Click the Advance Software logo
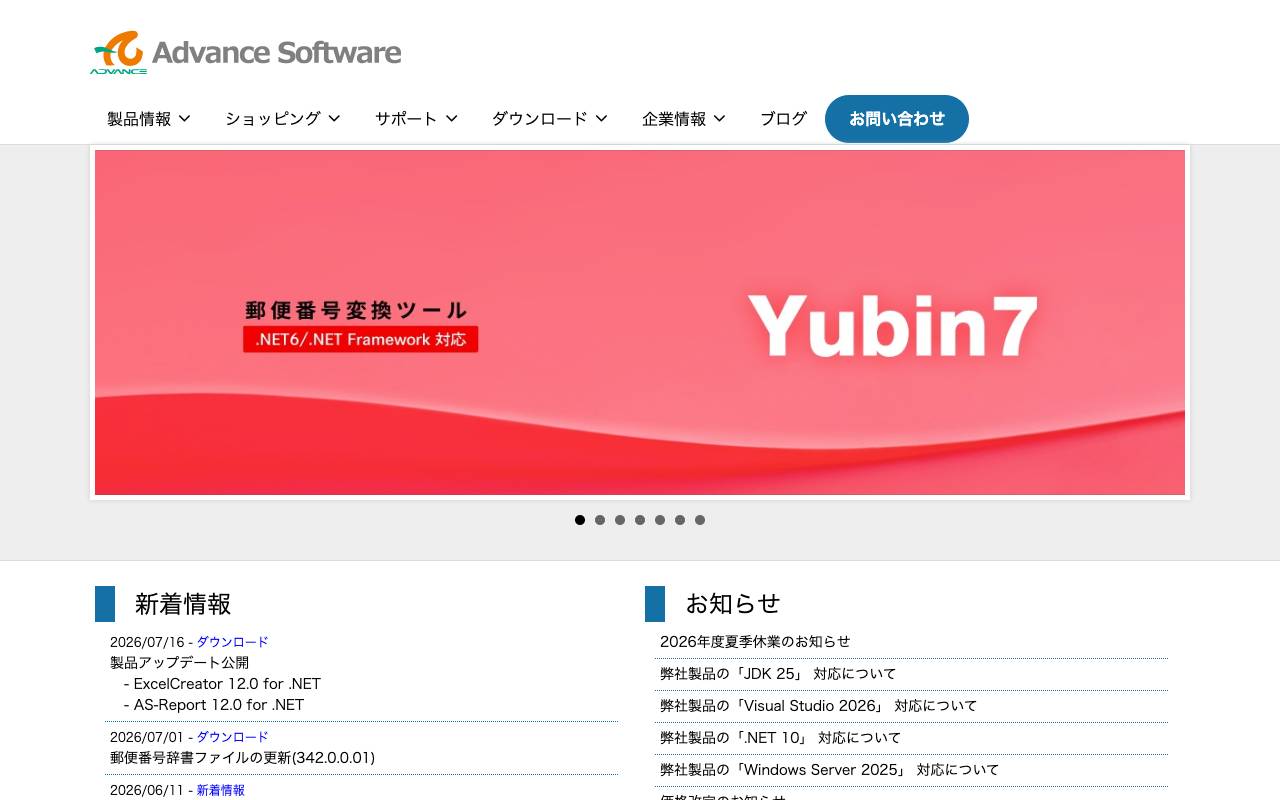Screen dimensions: 1280x800 click(246, 53)
